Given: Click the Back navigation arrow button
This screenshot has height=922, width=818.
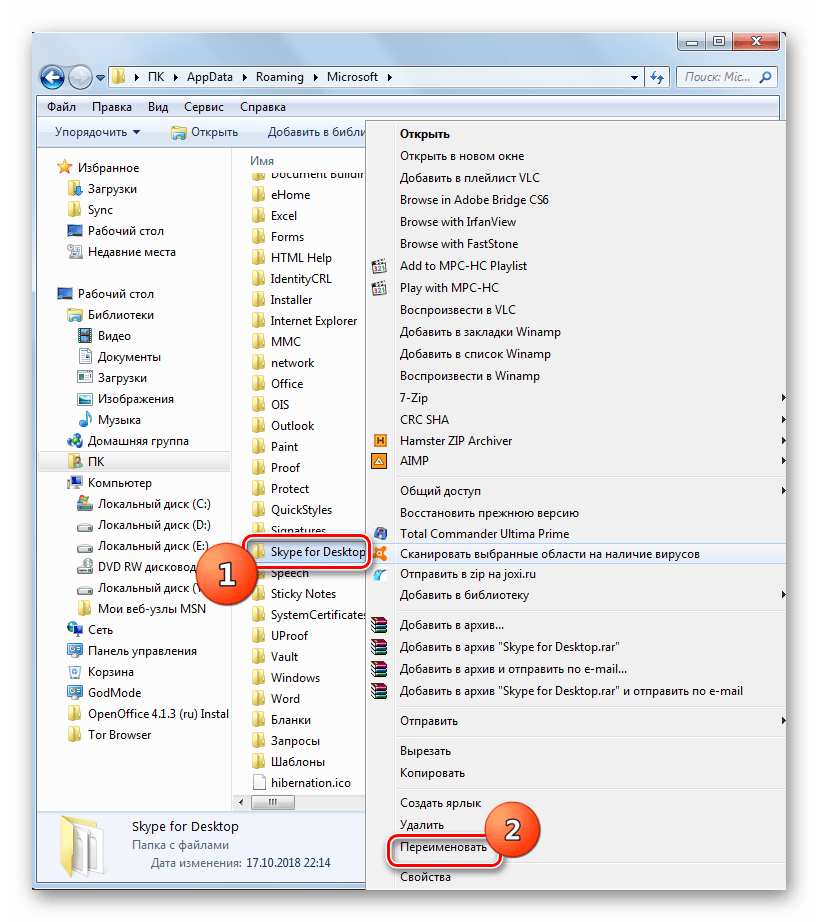Looking at the screenshot, I should coord(52,77).
